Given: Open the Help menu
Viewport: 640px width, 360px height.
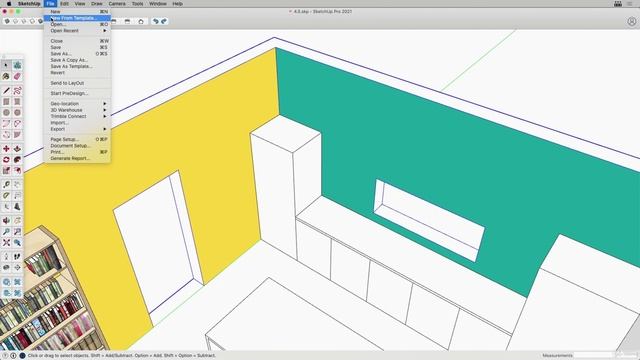Looking at the screenshot, I should (177, 4).
